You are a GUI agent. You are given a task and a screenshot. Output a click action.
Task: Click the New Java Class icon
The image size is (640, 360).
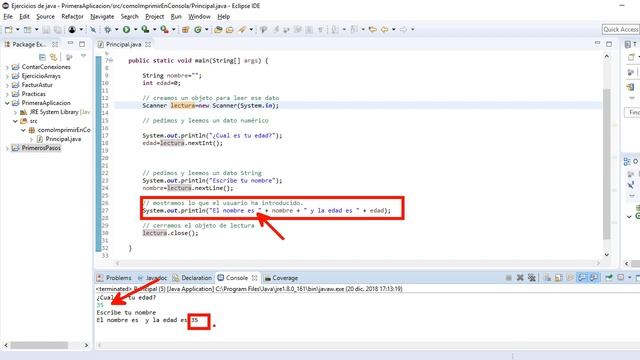tap(198, 29)
